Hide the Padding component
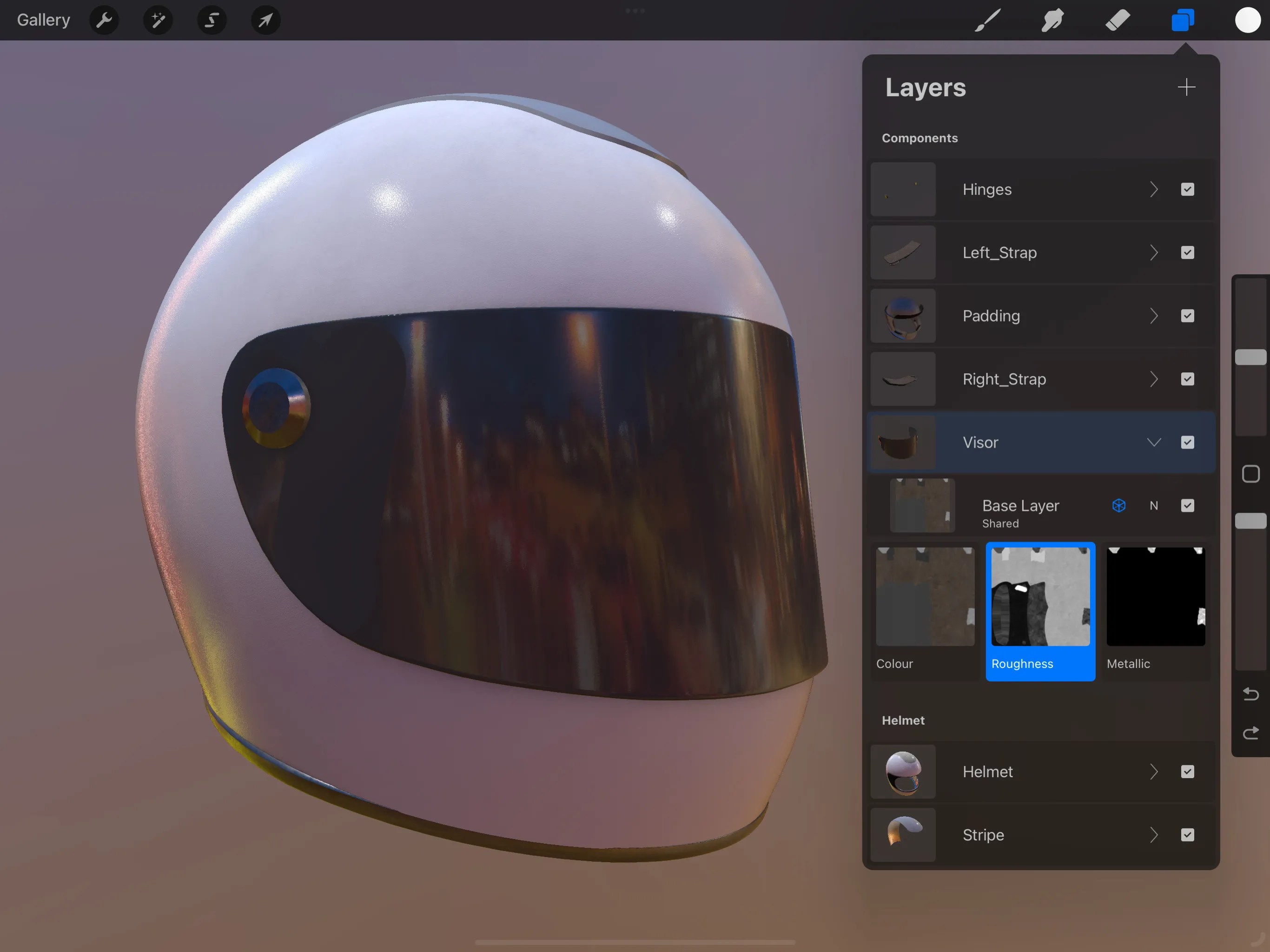 [1187, 316]
